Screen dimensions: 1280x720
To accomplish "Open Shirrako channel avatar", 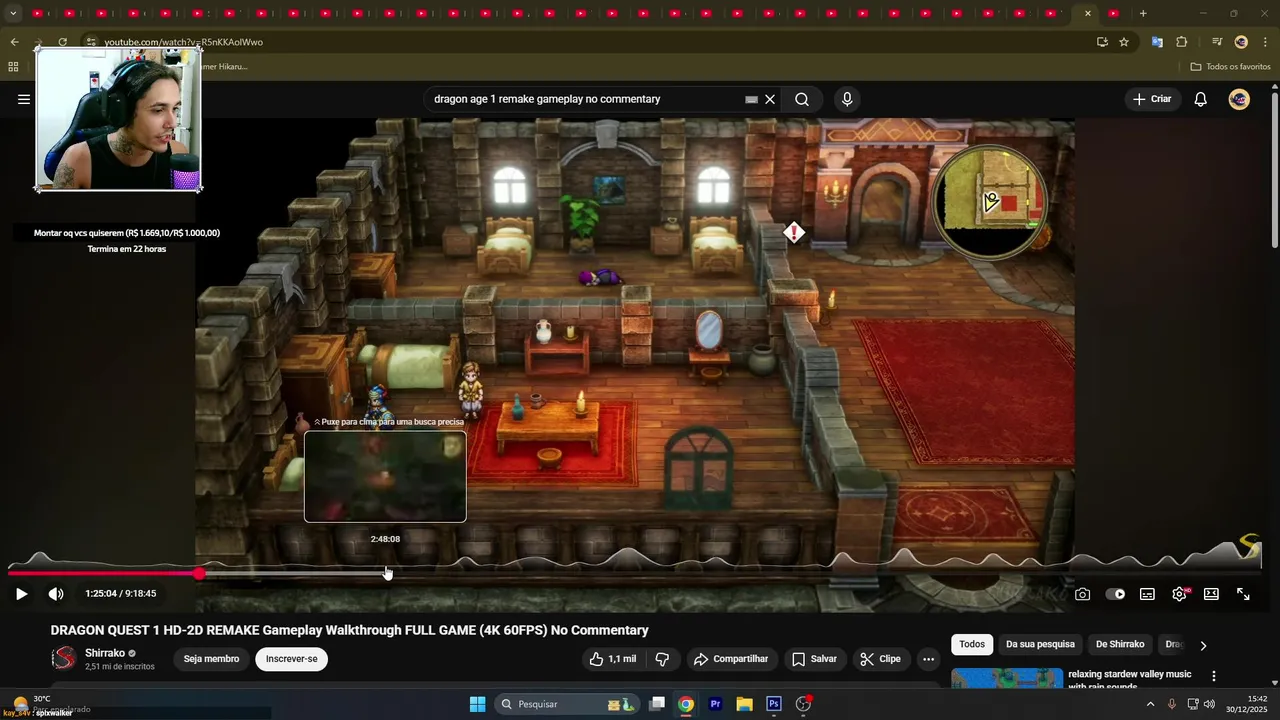I will (x=64, y=658).
